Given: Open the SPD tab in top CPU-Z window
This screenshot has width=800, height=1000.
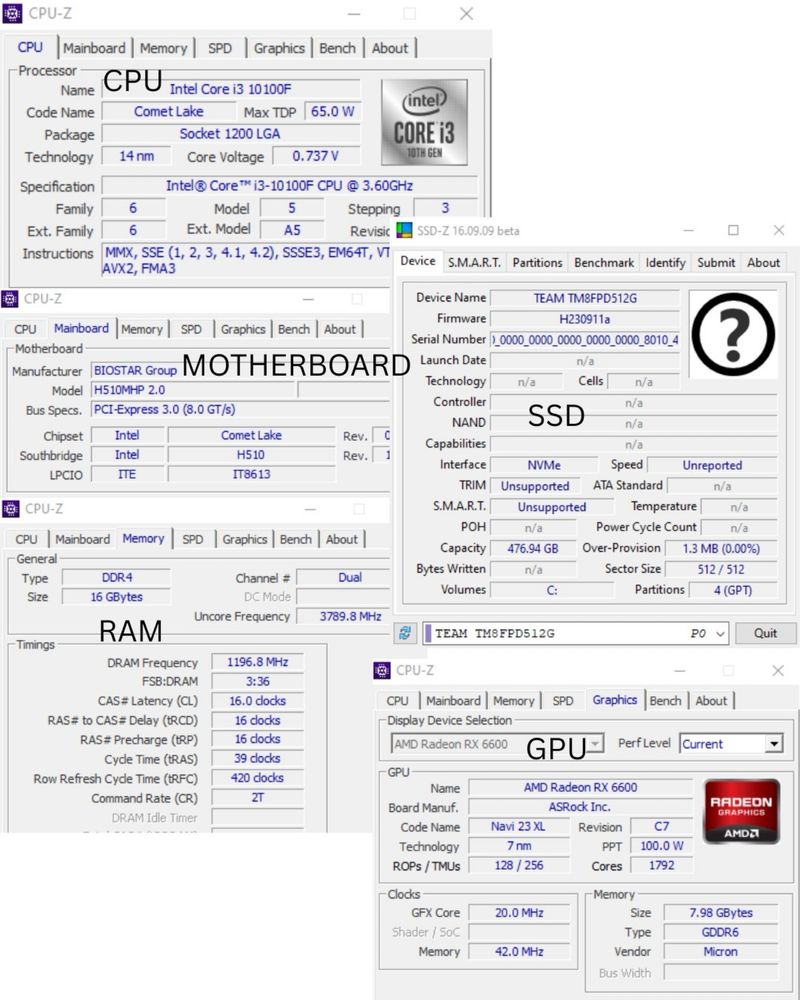Looking at the screenshot, I should pyautogui.click(x=220, y=48).
